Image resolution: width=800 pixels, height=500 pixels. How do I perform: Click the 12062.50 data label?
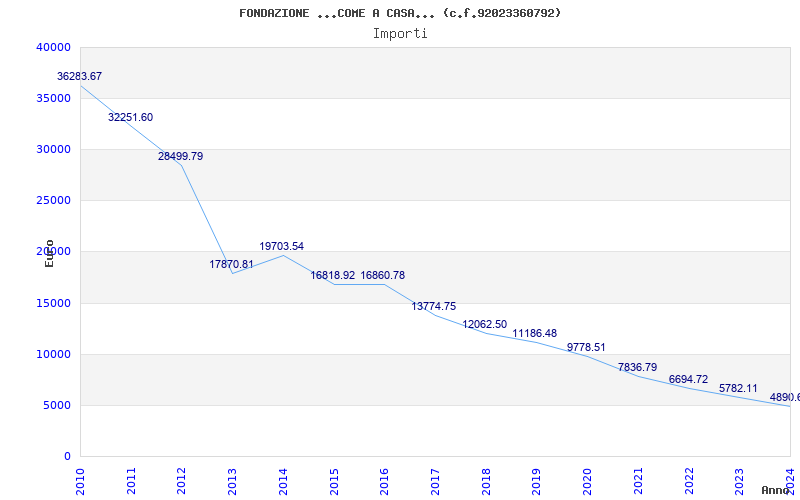(x=484, y=324)
